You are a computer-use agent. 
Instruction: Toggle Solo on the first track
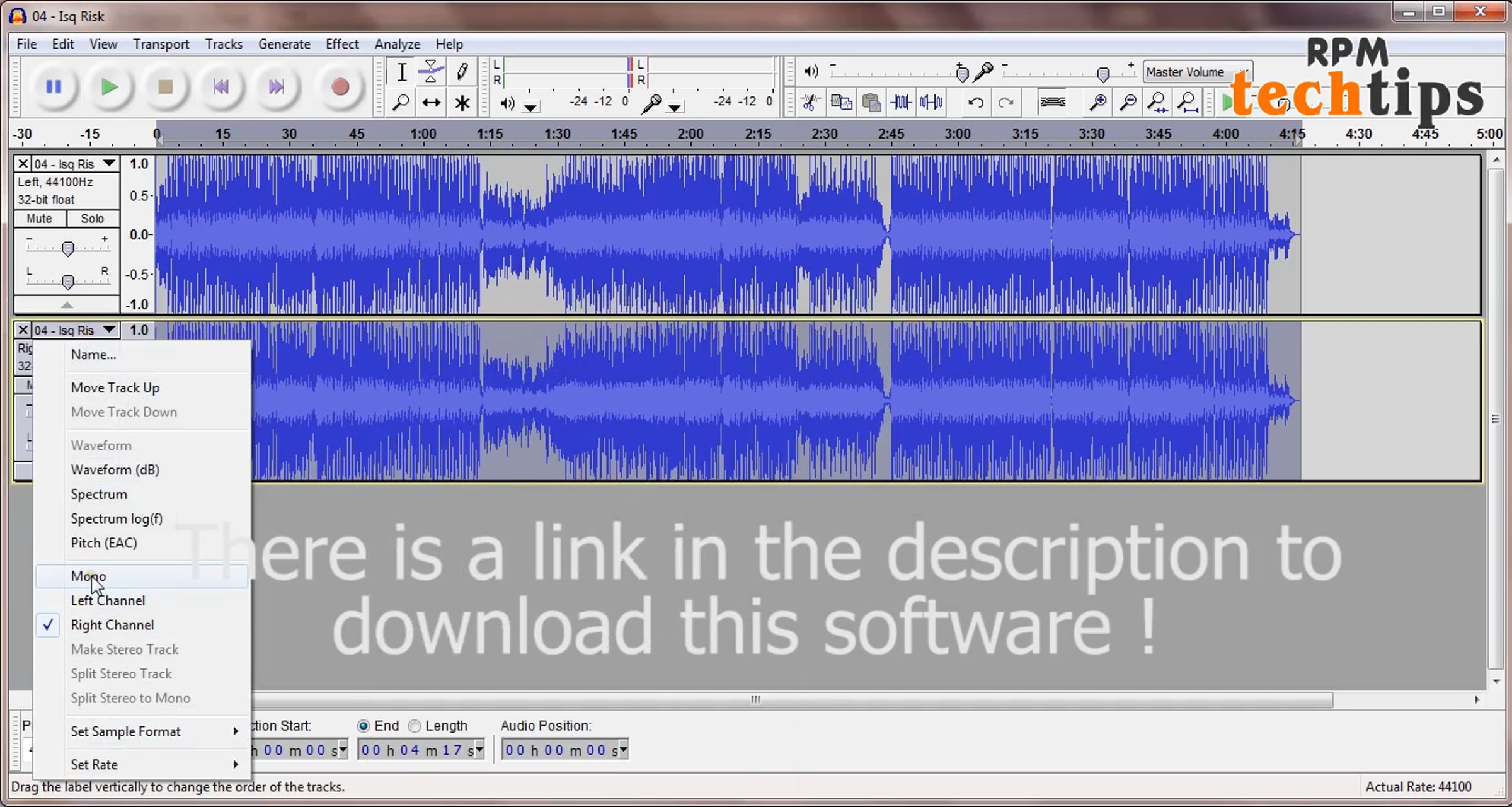coord(92,219)
